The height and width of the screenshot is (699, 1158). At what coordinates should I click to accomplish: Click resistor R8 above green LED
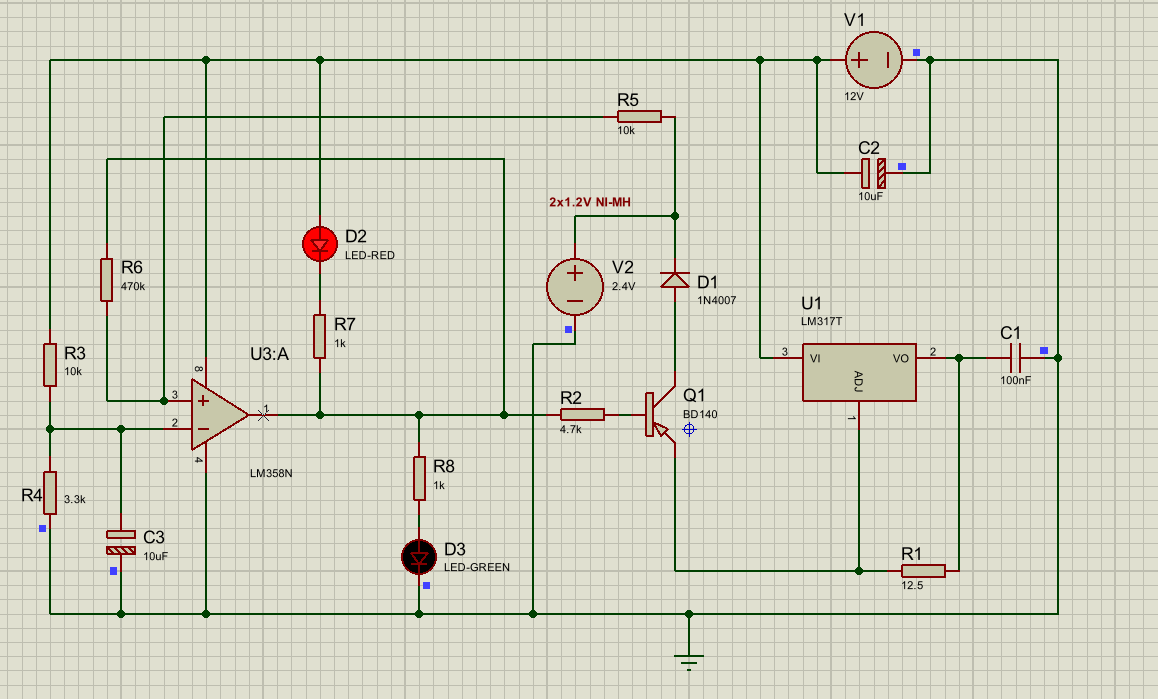coord(419,478)
